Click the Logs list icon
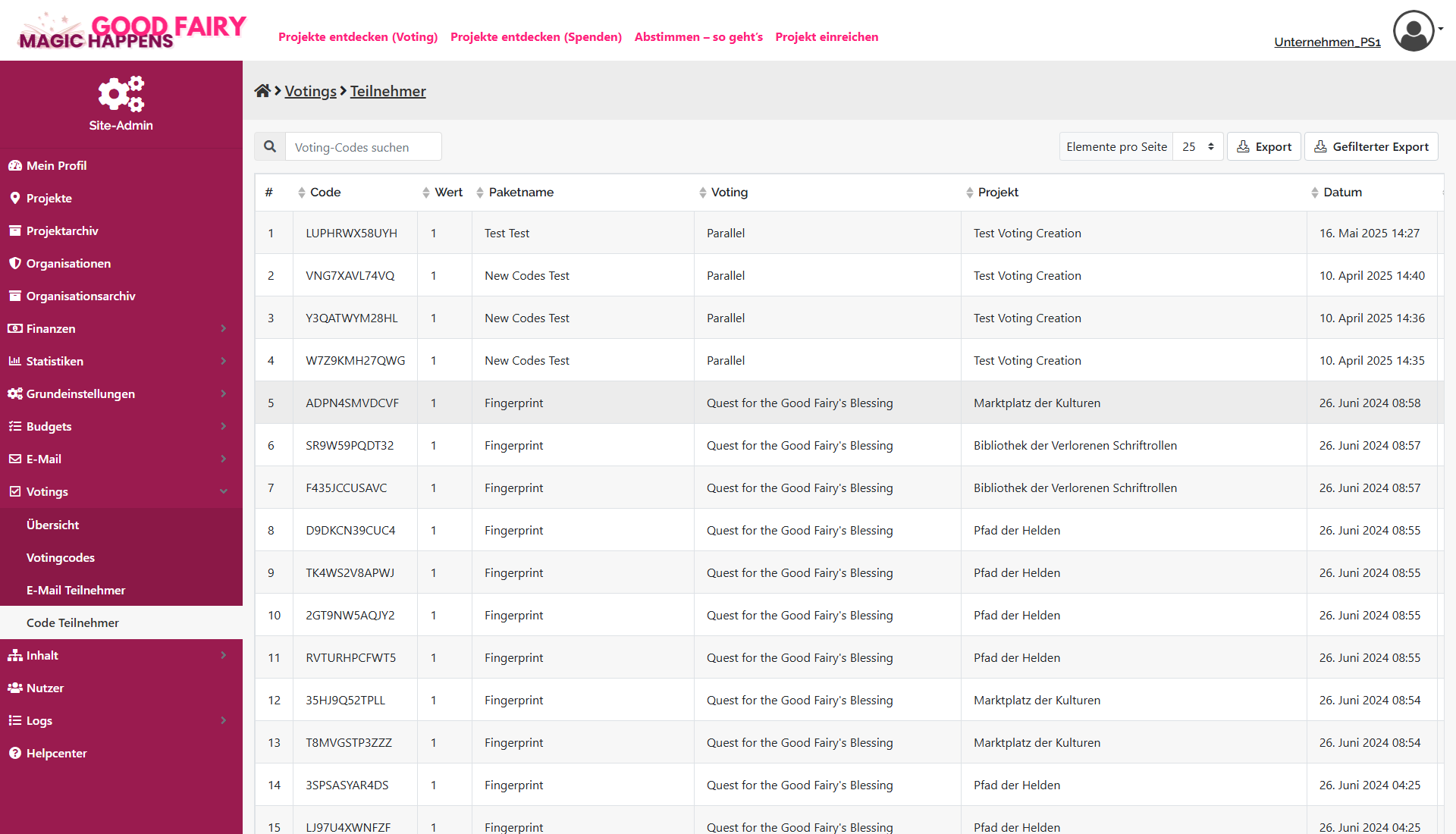The width and height of the screenshot is (1456, 834). tap(15, 720)
